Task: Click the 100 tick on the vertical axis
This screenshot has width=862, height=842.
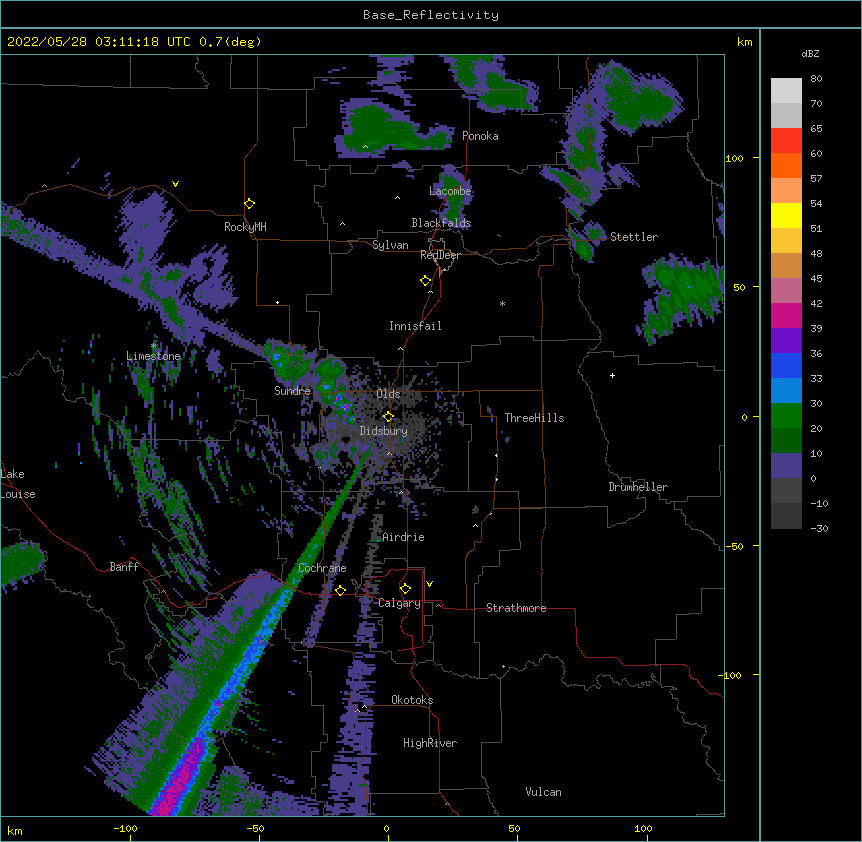Action: click(734, 159)
